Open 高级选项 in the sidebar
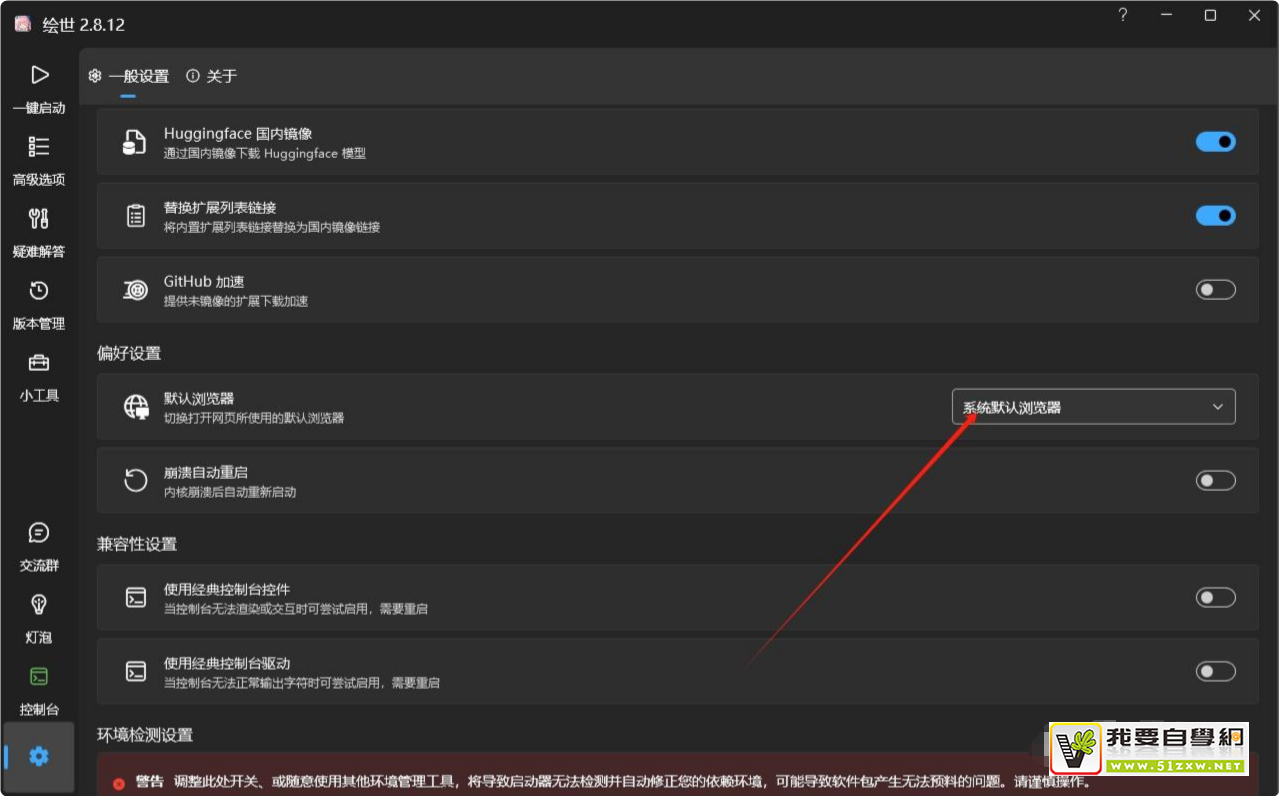Screen dimensions: 1279x796 point(39,159)
